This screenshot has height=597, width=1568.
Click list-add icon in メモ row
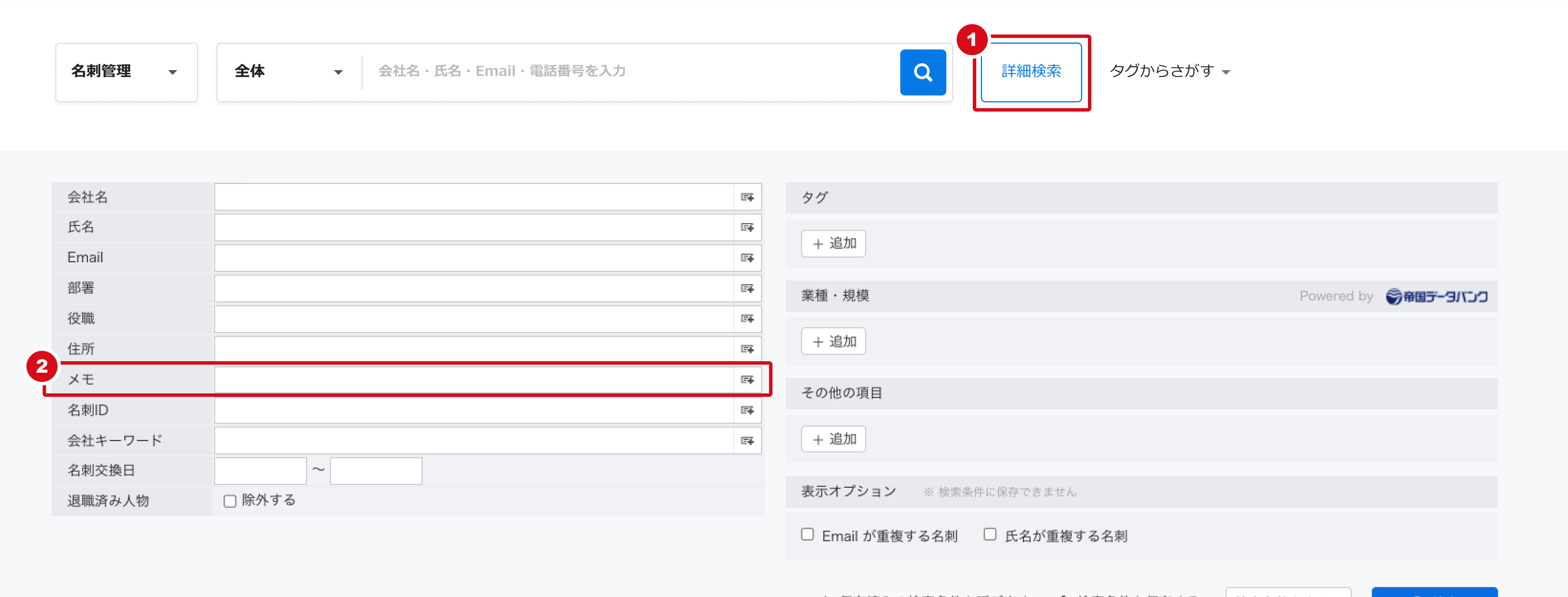pos(747,380)
